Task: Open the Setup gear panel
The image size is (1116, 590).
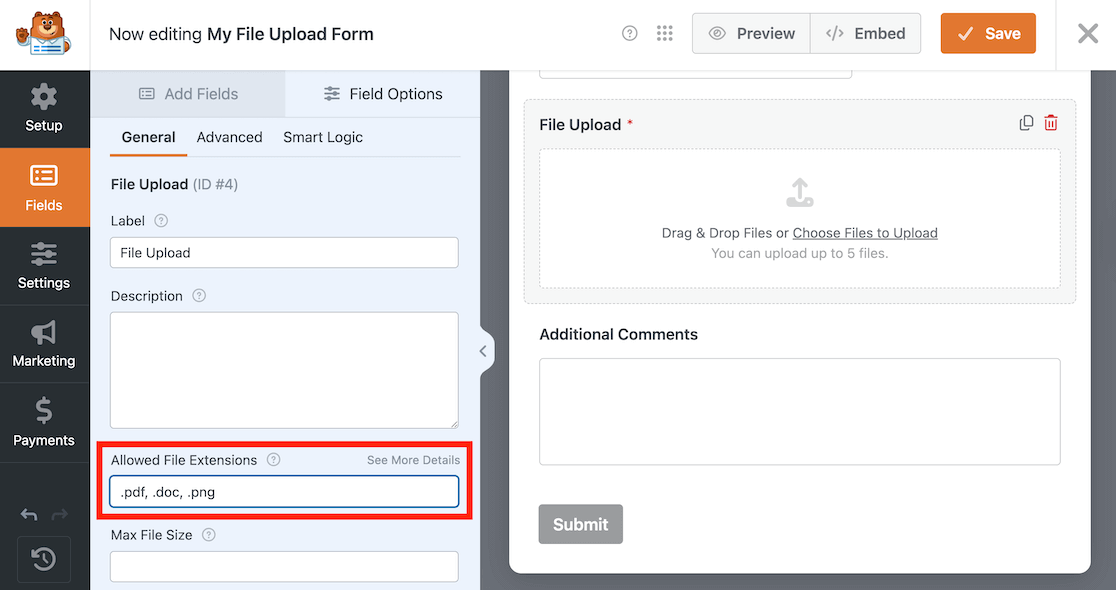Action: (44, 109)
